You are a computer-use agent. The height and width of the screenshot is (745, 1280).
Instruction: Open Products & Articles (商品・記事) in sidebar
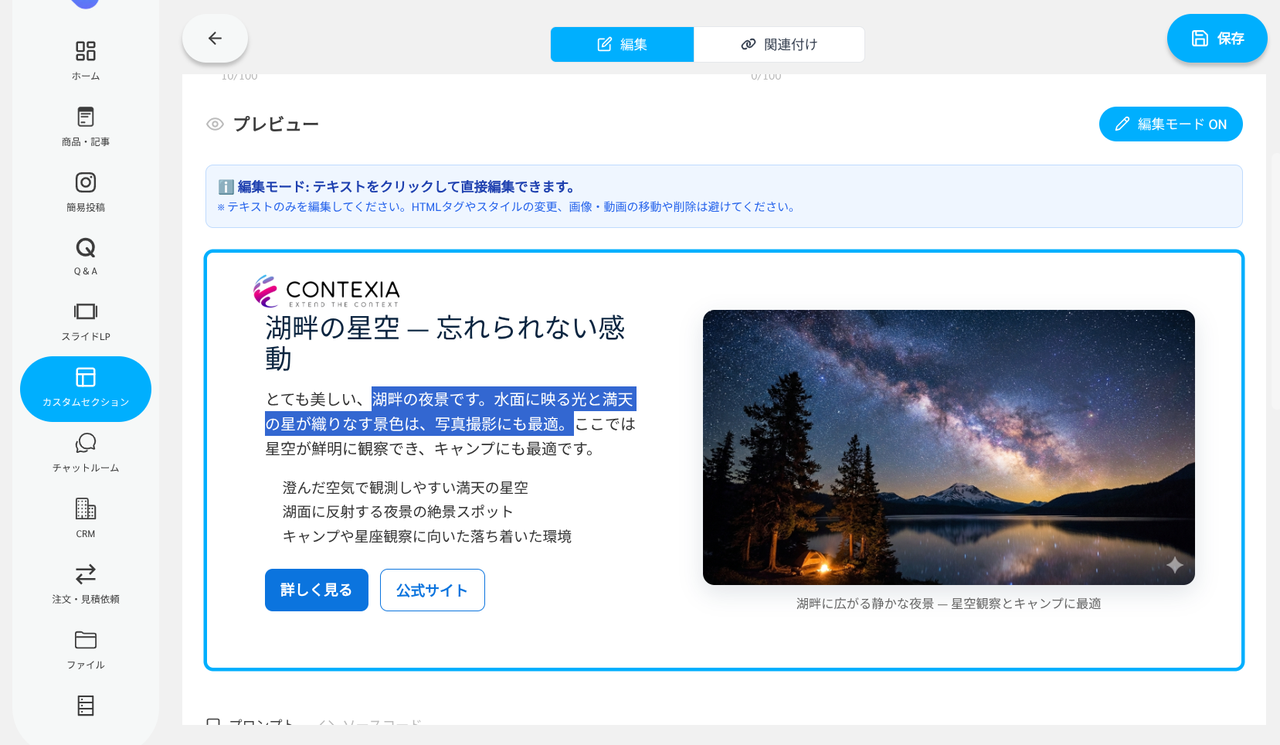pyautogui.click(x=85, y=118)
